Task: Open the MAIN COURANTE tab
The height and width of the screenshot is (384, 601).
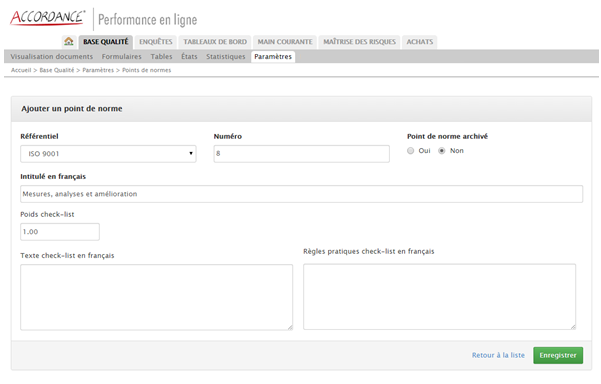Action: click(285, 42)
